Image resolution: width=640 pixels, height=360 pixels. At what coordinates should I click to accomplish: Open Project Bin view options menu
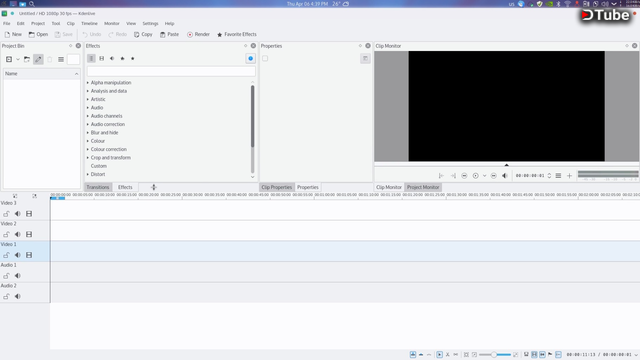click(x=61, y=59)
